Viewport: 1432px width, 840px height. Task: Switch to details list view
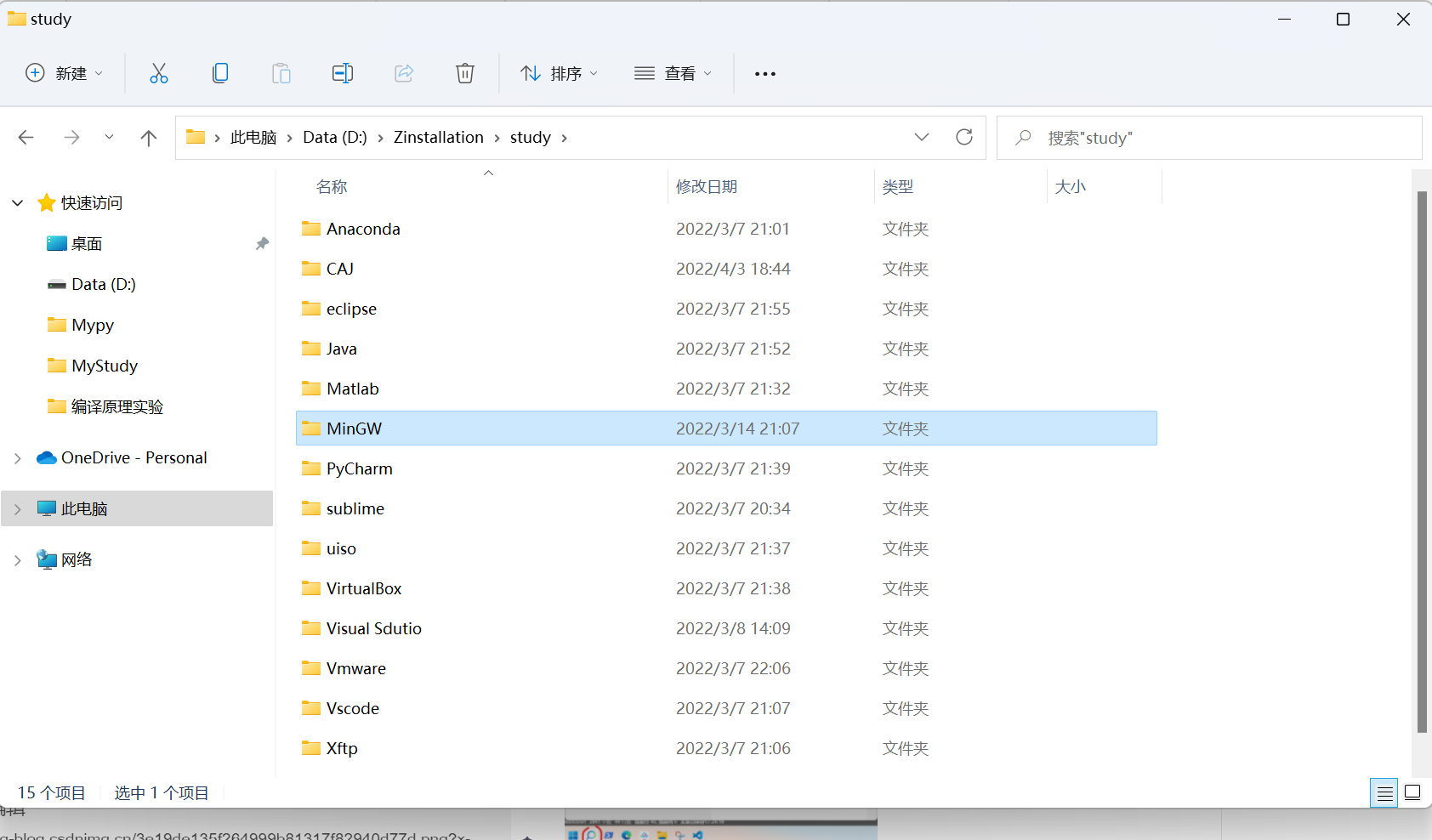[1384, 793]
